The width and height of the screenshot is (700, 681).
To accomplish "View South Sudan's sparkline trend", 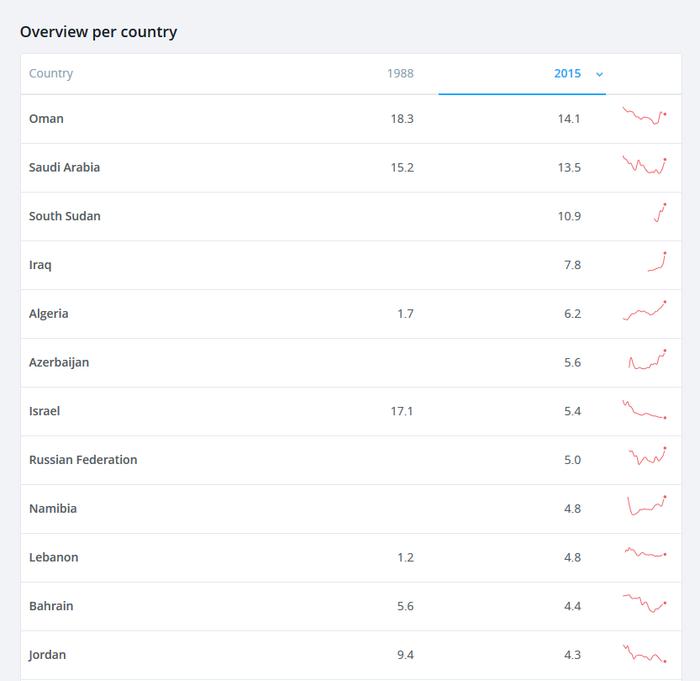I will click(x=660, y=213).
